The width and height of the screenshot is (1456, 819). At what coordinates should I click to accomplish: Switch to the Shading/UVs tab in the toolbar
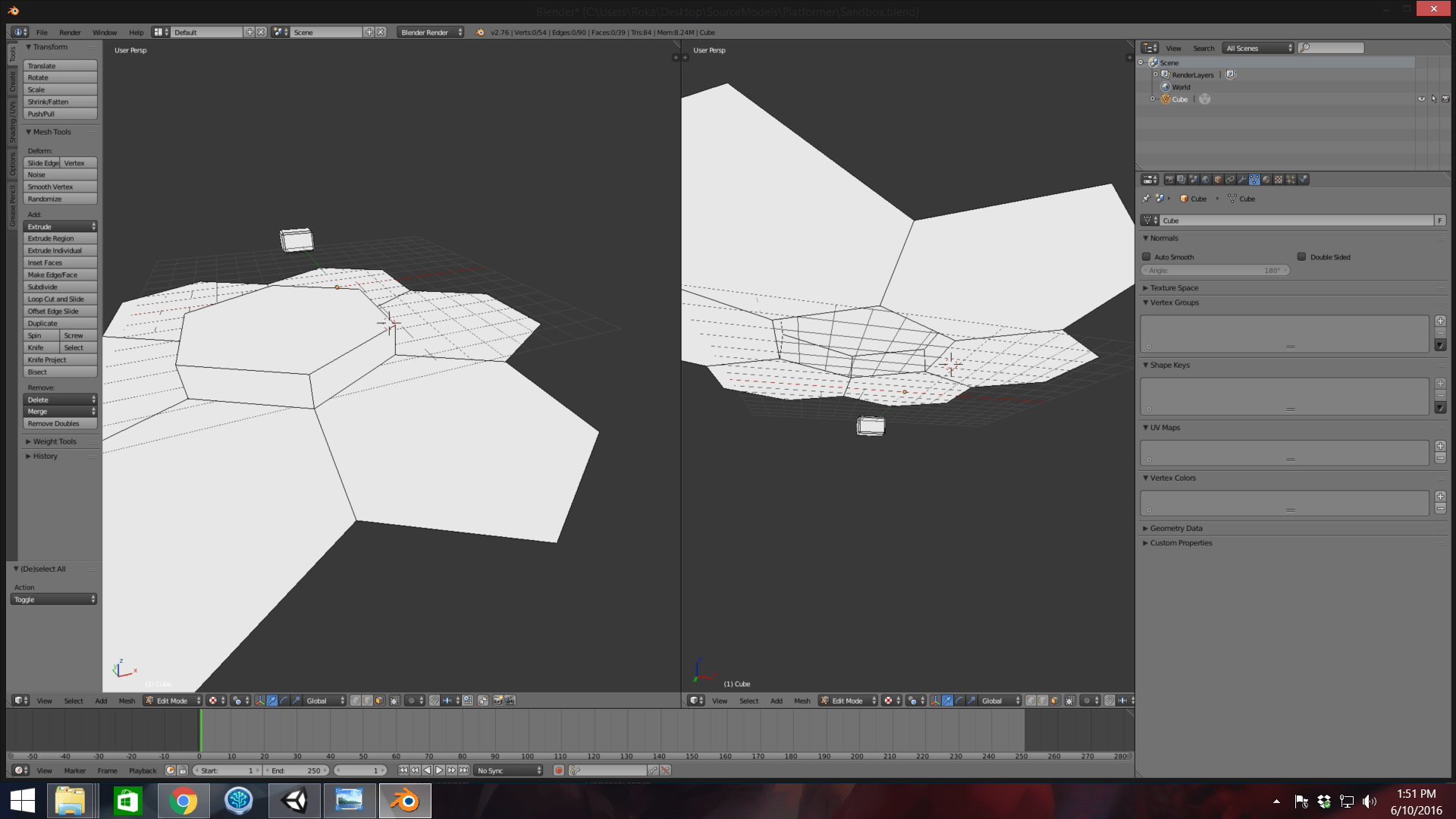click(x=13, y=121)
